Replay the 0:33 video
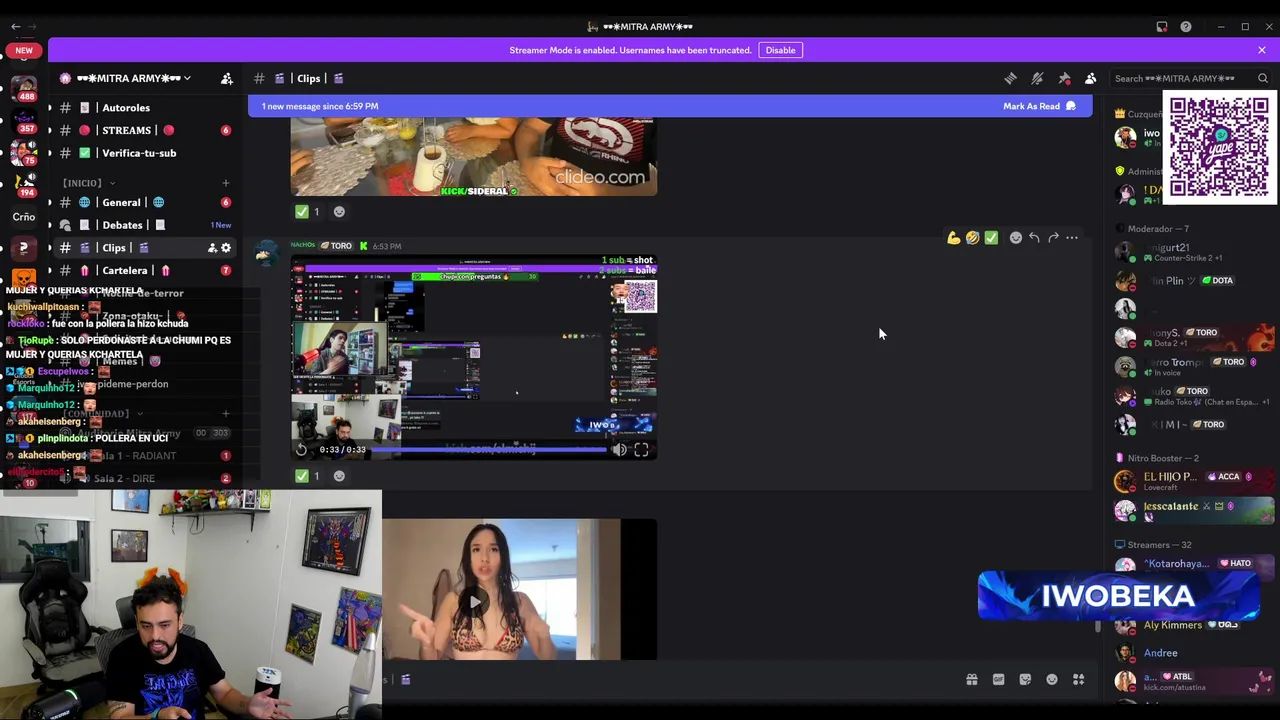This screenshot has height=720, width=1280. [x=301, y=450]
